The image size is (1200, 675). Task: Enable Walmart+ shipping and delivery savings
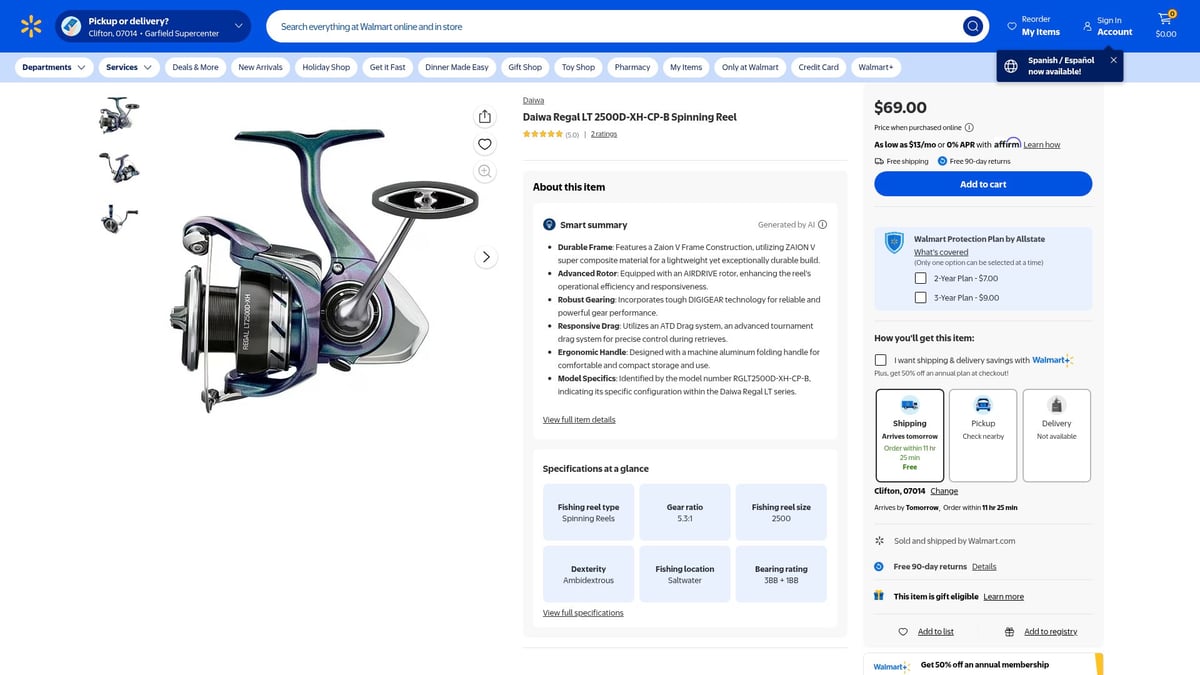(880, 359)
